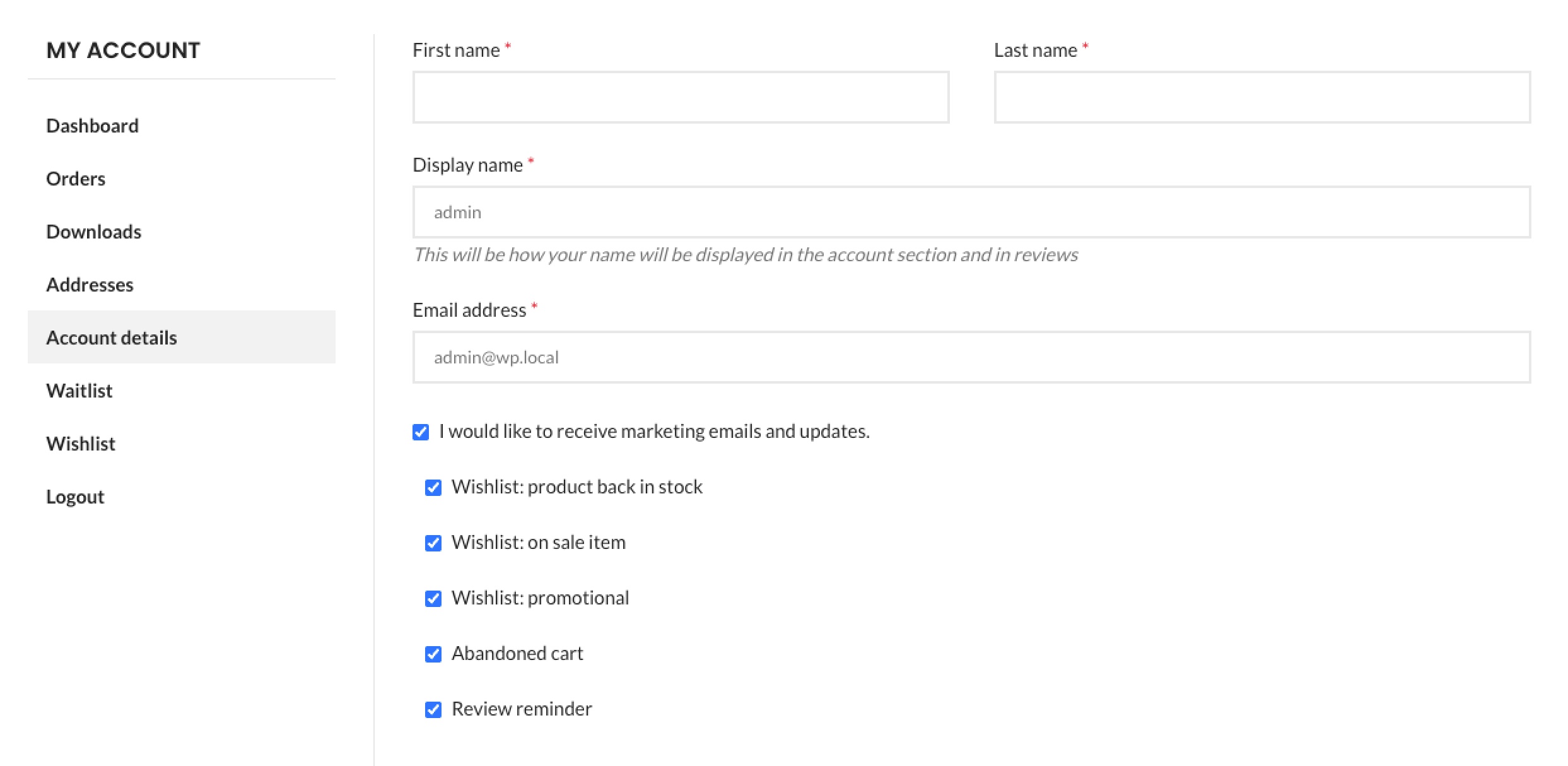This screenshot has width=1568, height=766.
Task: Click the Email address field
Action: (971, 357)
